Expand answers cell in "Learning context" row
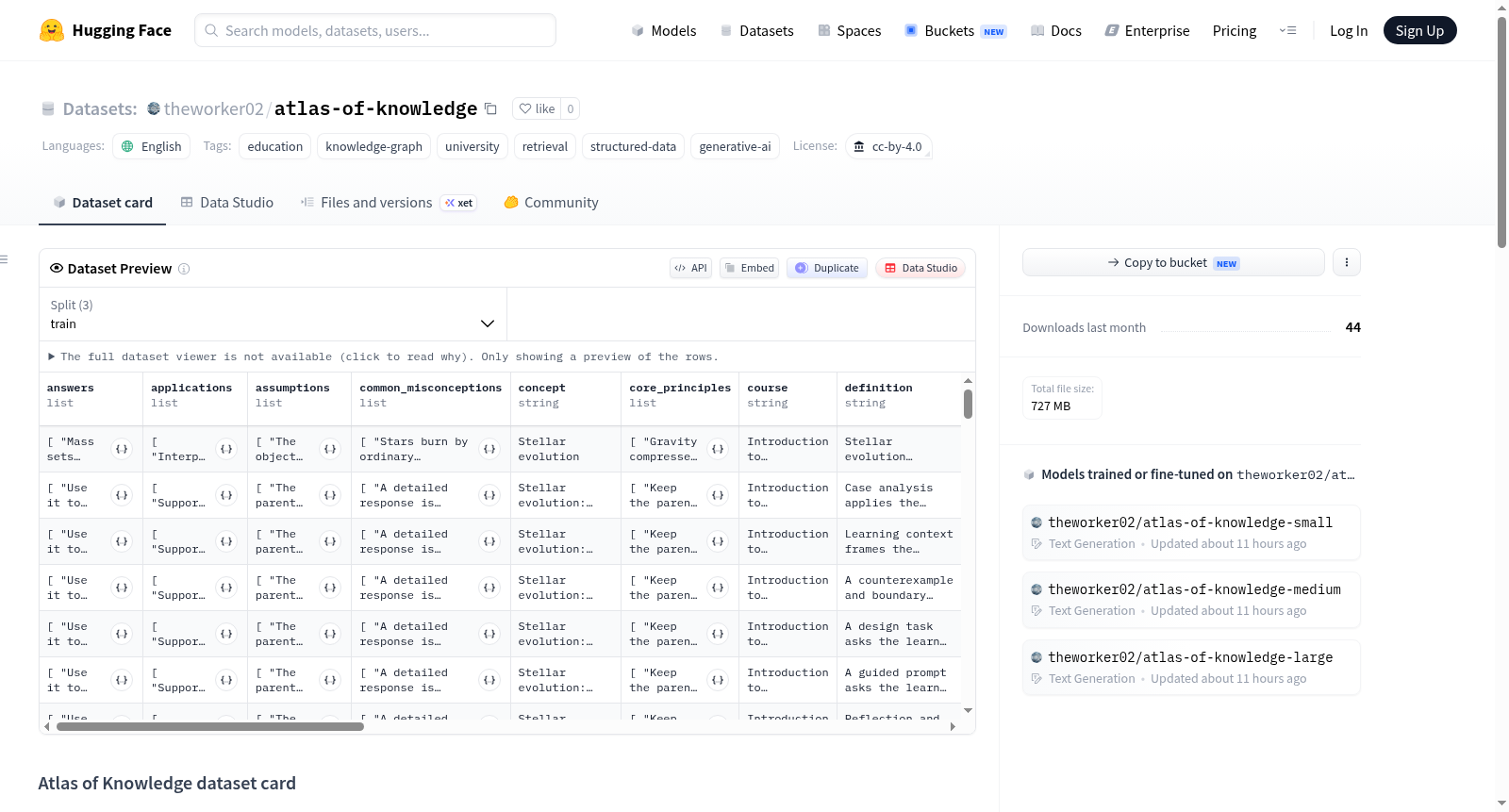Image resolution: width=1509 pixels, height=812 pixels. pos(122,541)
